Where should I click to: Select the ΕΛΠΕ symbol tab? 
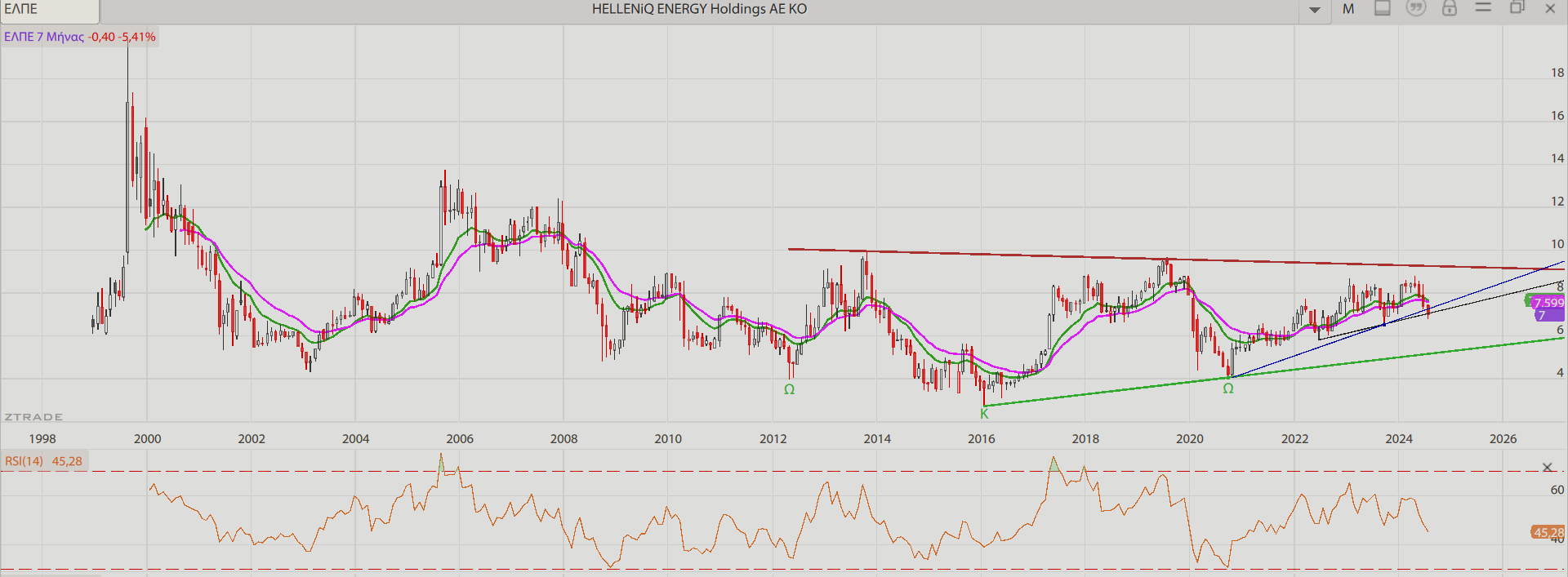pyautogui.click(x=49, y=10)
